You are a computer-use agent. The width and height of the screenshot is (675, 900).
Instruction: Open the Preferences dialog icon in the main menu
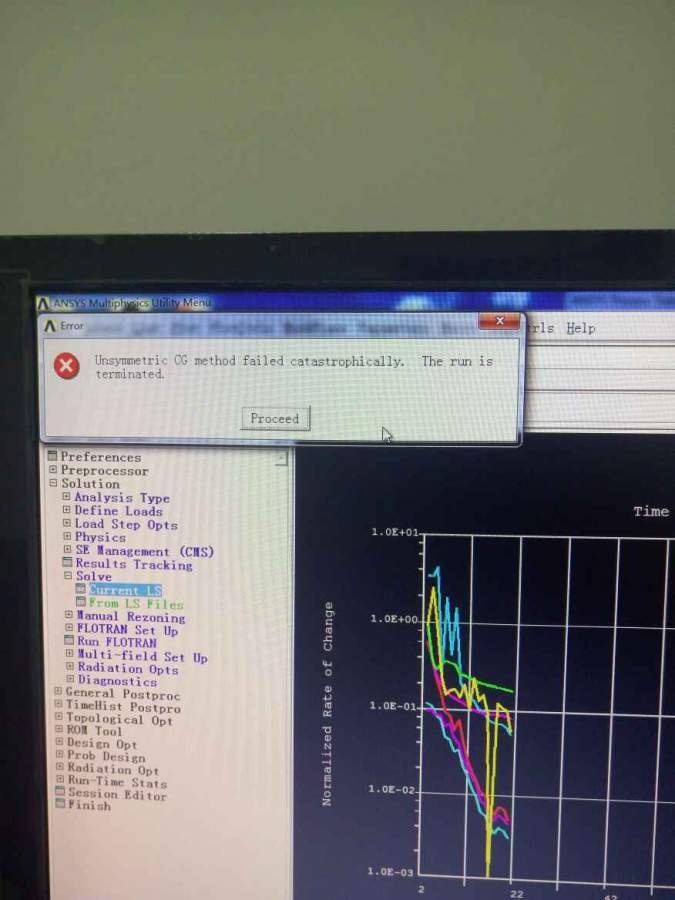[53, 456]
